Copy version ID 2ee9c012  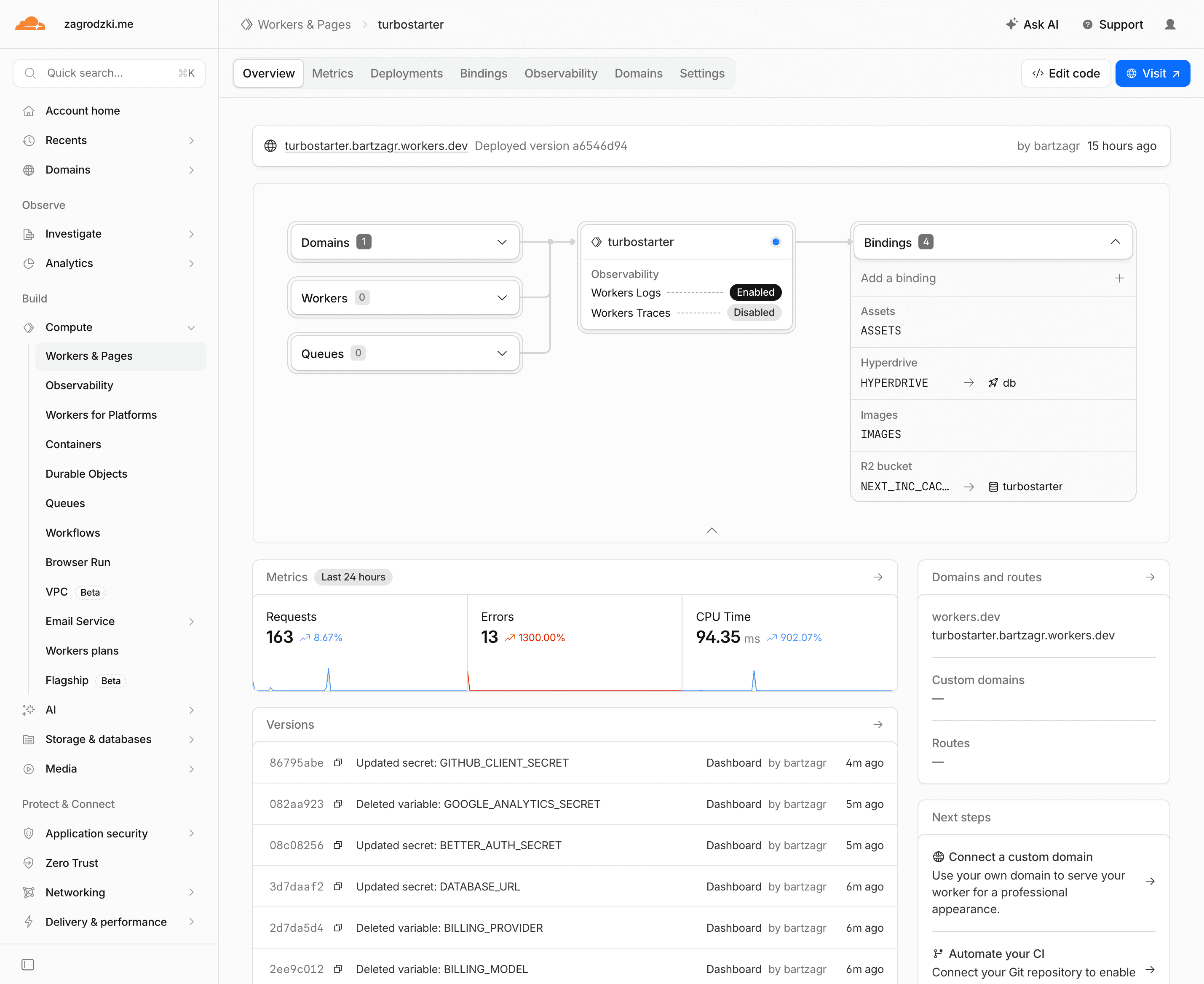point(338,969)
